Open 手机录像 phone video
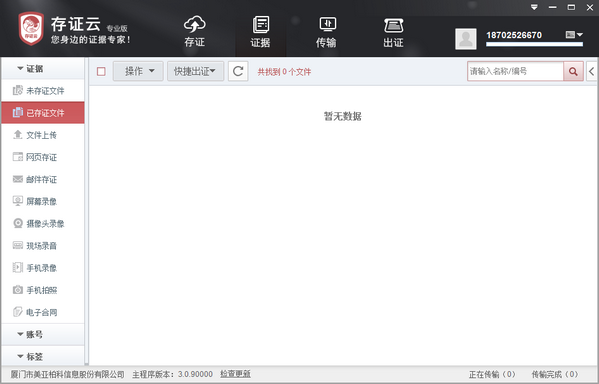The height and width of the screenshot is (384, 599). [x=43, y=268]
